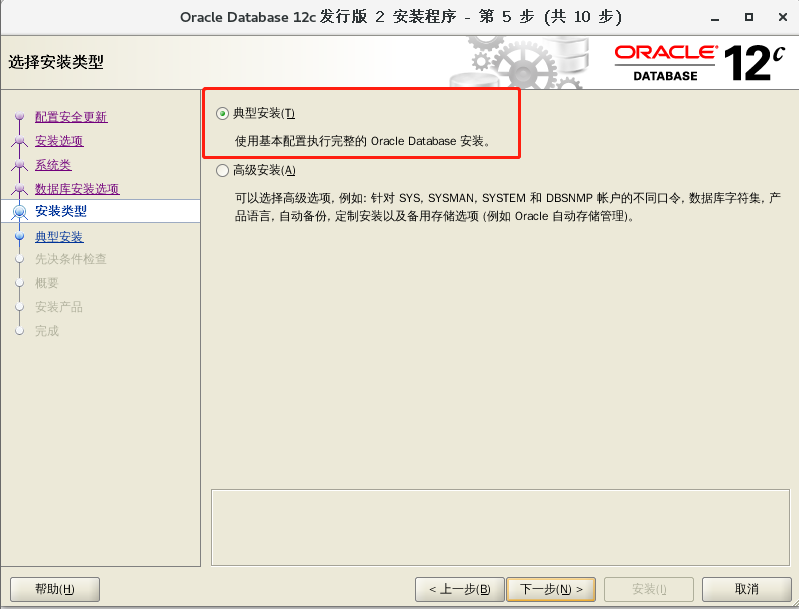
Task: Click the step marker beside 先决条件检查
Action: coord(19,259)
